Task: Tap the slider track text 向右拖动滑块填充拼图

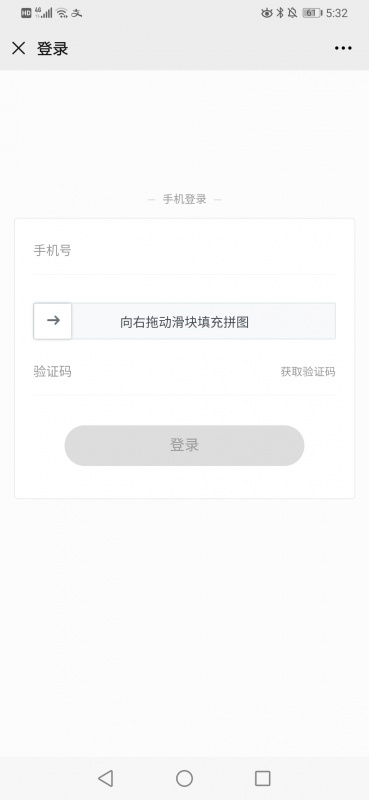Action: coord(184,322)
